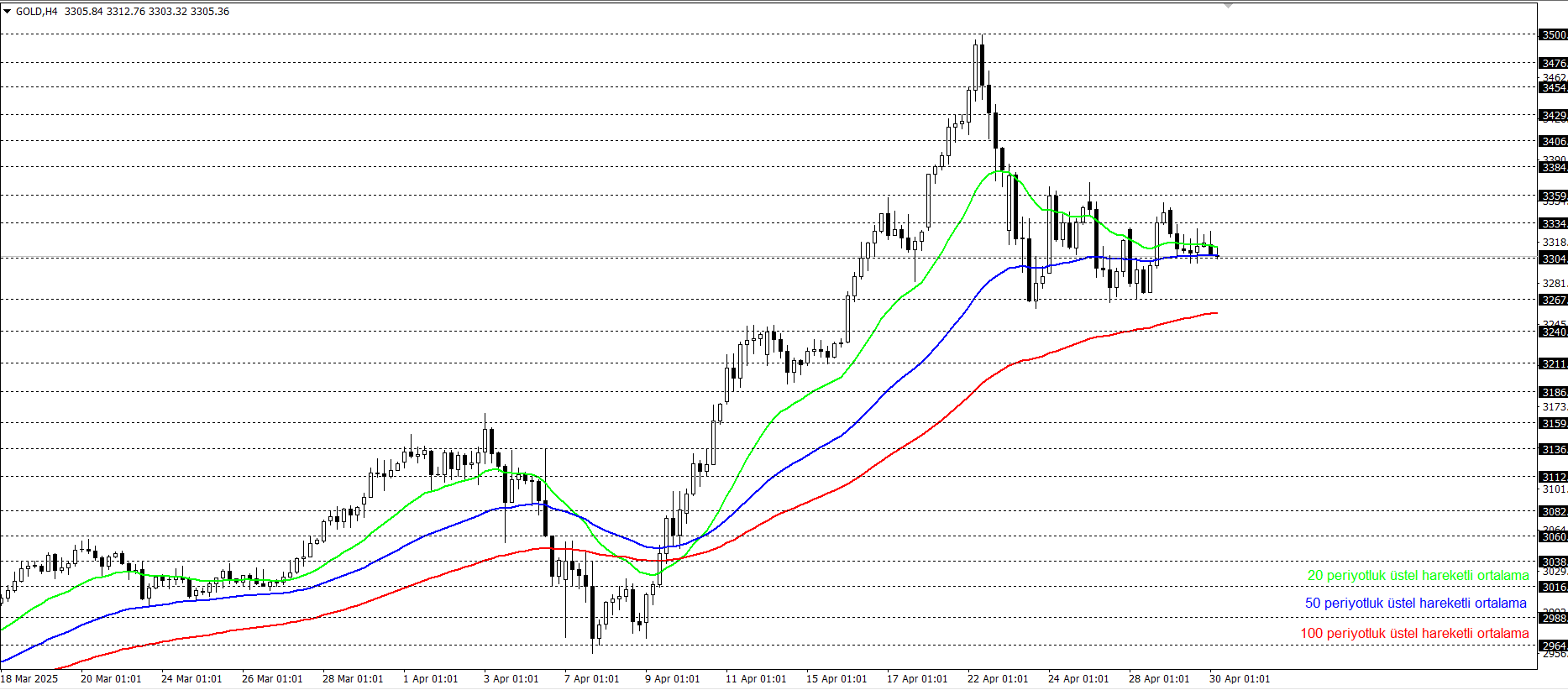Click the 3211 price level label
Screen dimensions: 1568x690
[1553, 364]
